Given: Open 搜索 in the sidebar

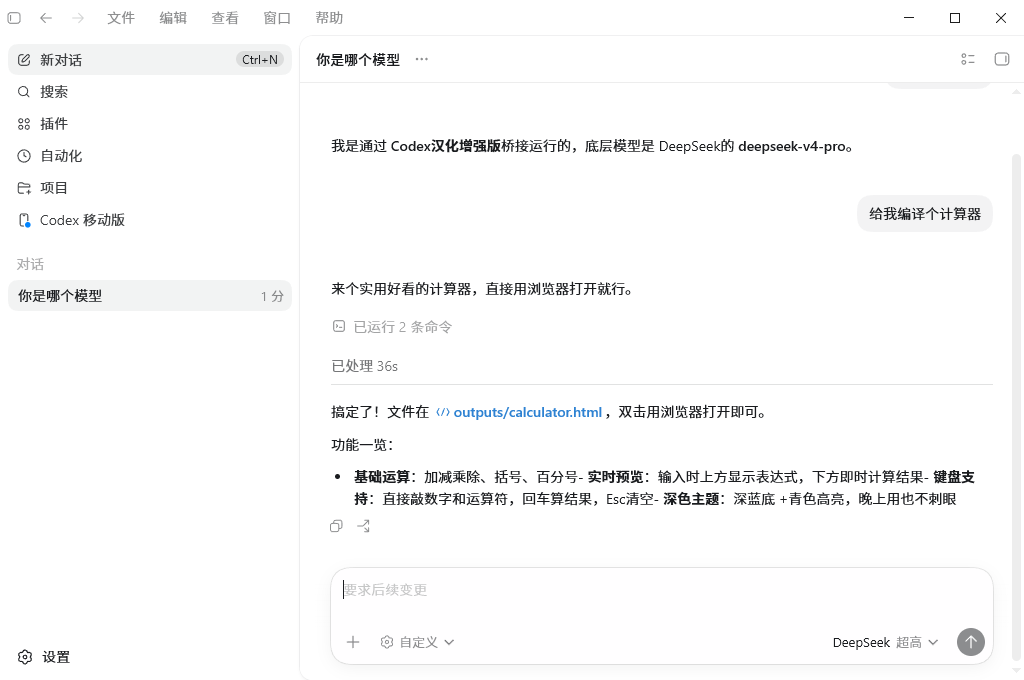Looking at the screenshot, I should tap(150, 91).
